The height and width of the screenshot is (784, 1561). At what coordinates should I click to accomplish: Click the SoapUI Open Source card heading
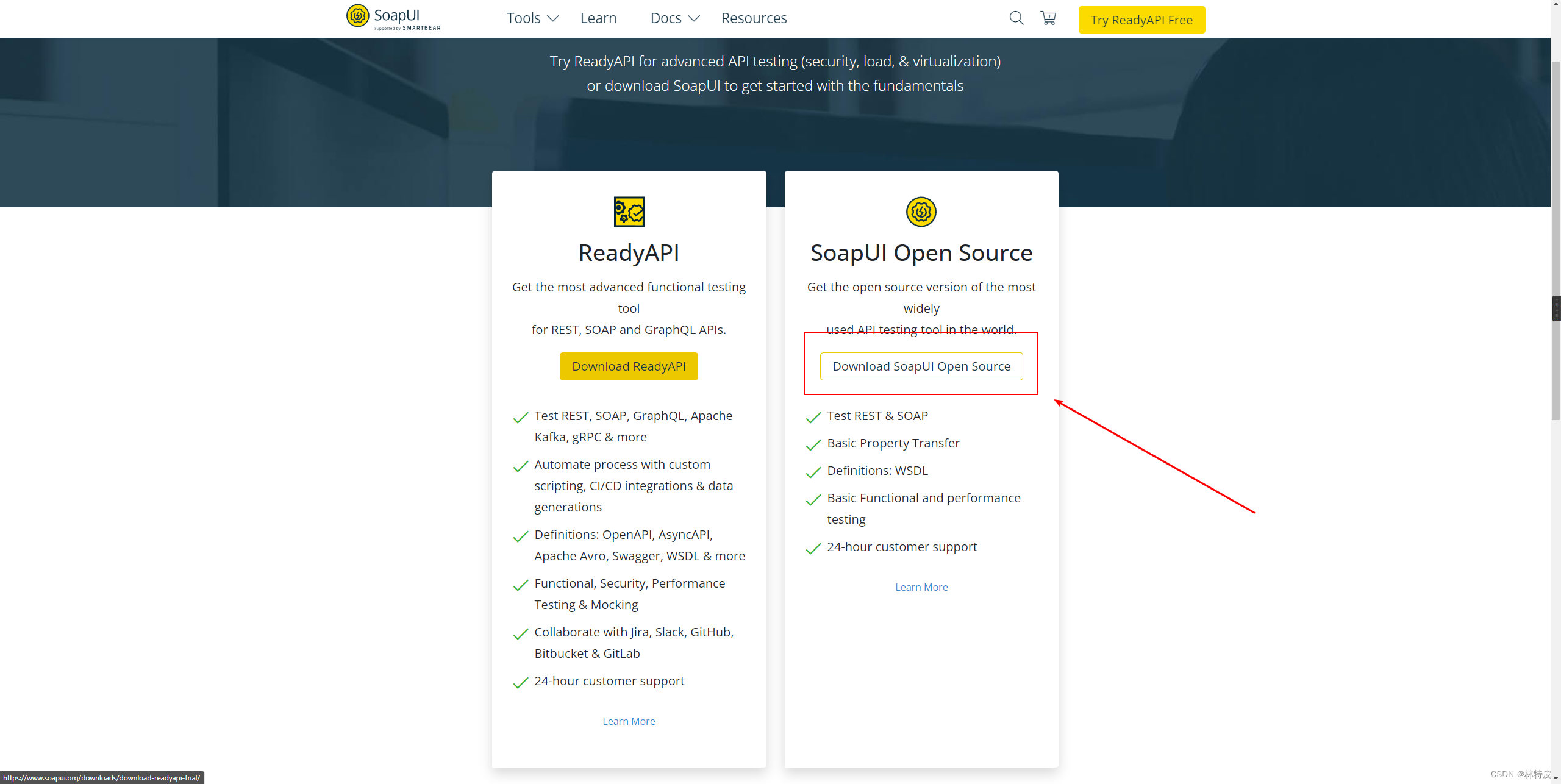point(921,253)
